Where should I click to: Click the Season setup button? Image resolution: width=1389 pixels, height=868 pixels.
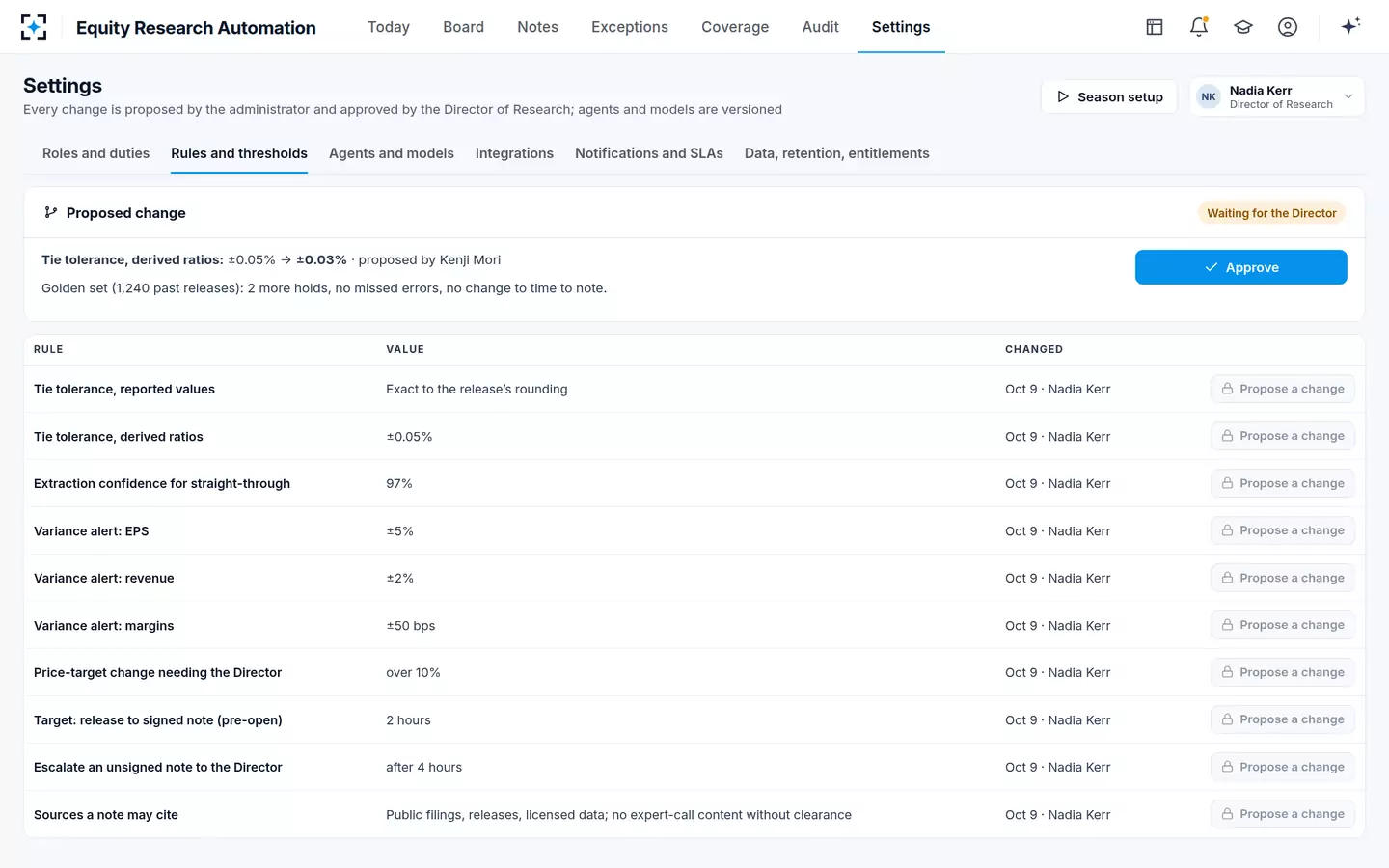(x=1109, y=96)
